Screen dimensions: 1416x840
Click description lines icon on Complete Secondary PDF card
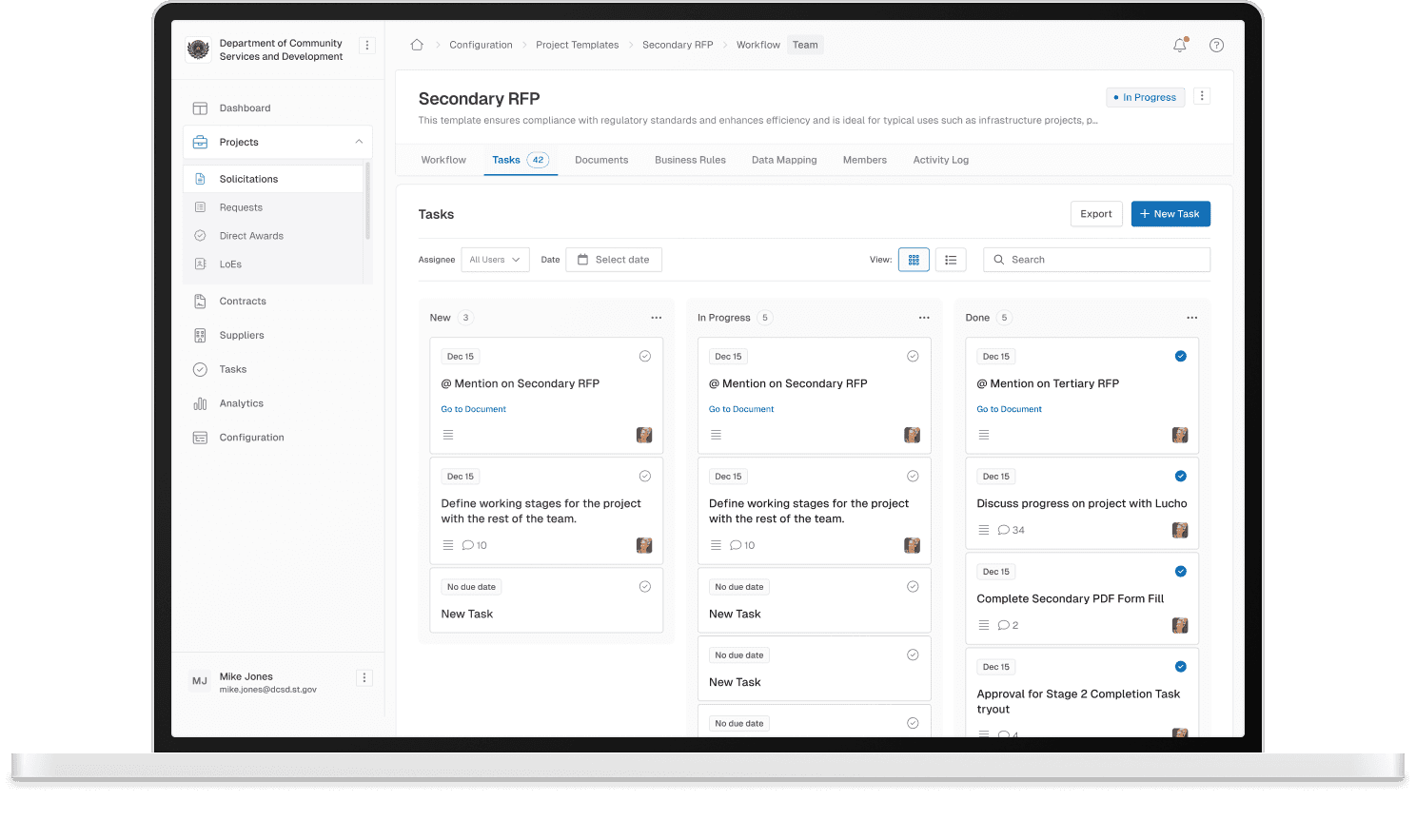(x=984, y=625)
